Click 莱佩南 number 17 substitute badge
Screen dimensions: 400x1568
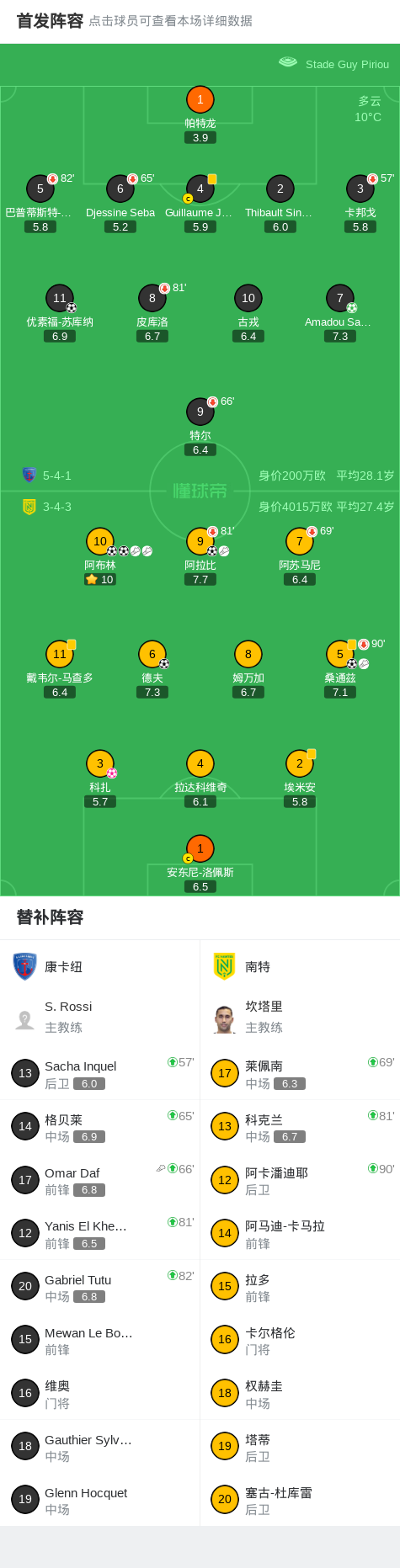pos(225,1073)
